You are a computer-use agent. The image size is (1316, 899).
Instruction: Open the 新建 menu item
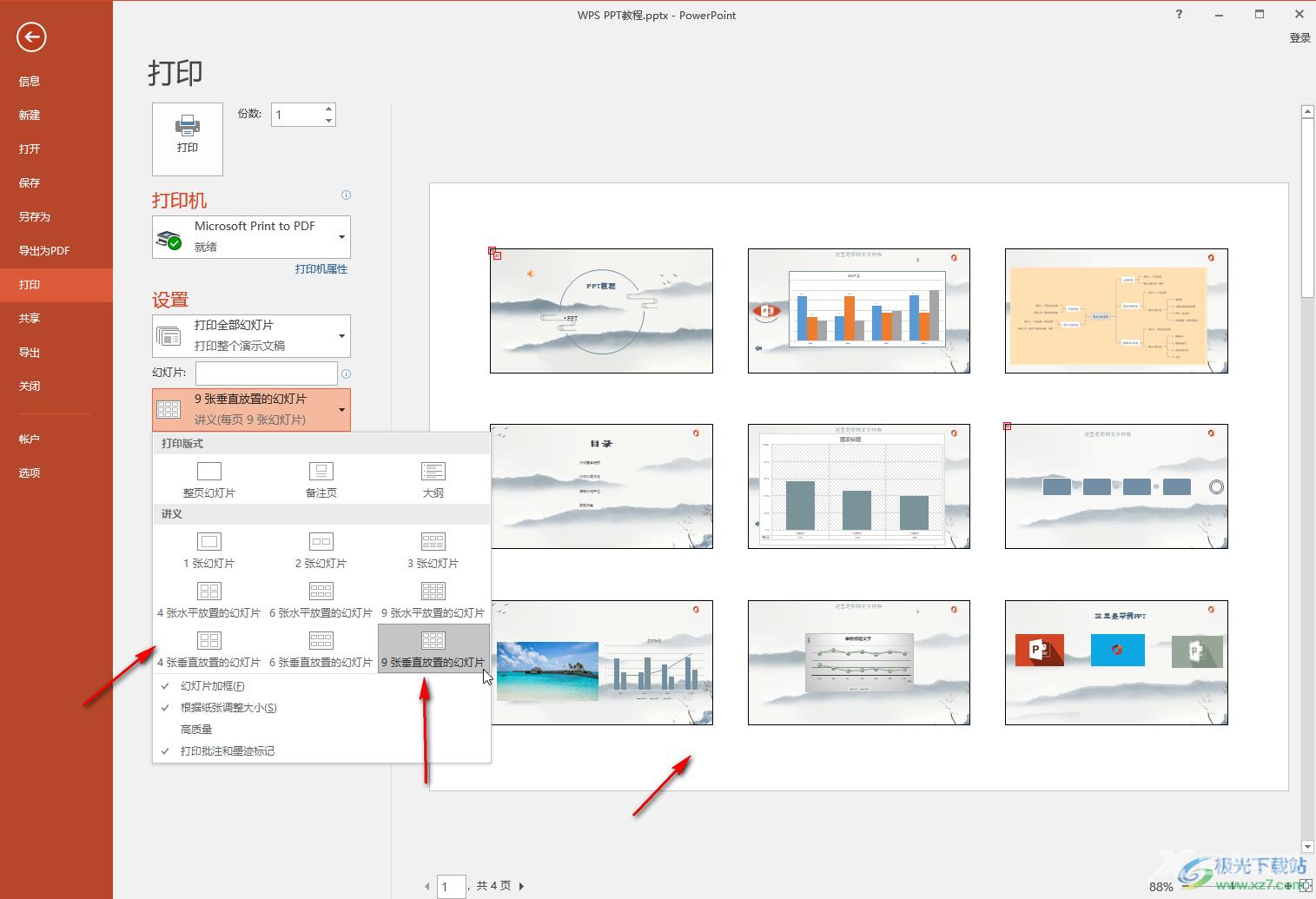(x=56, y=115)
